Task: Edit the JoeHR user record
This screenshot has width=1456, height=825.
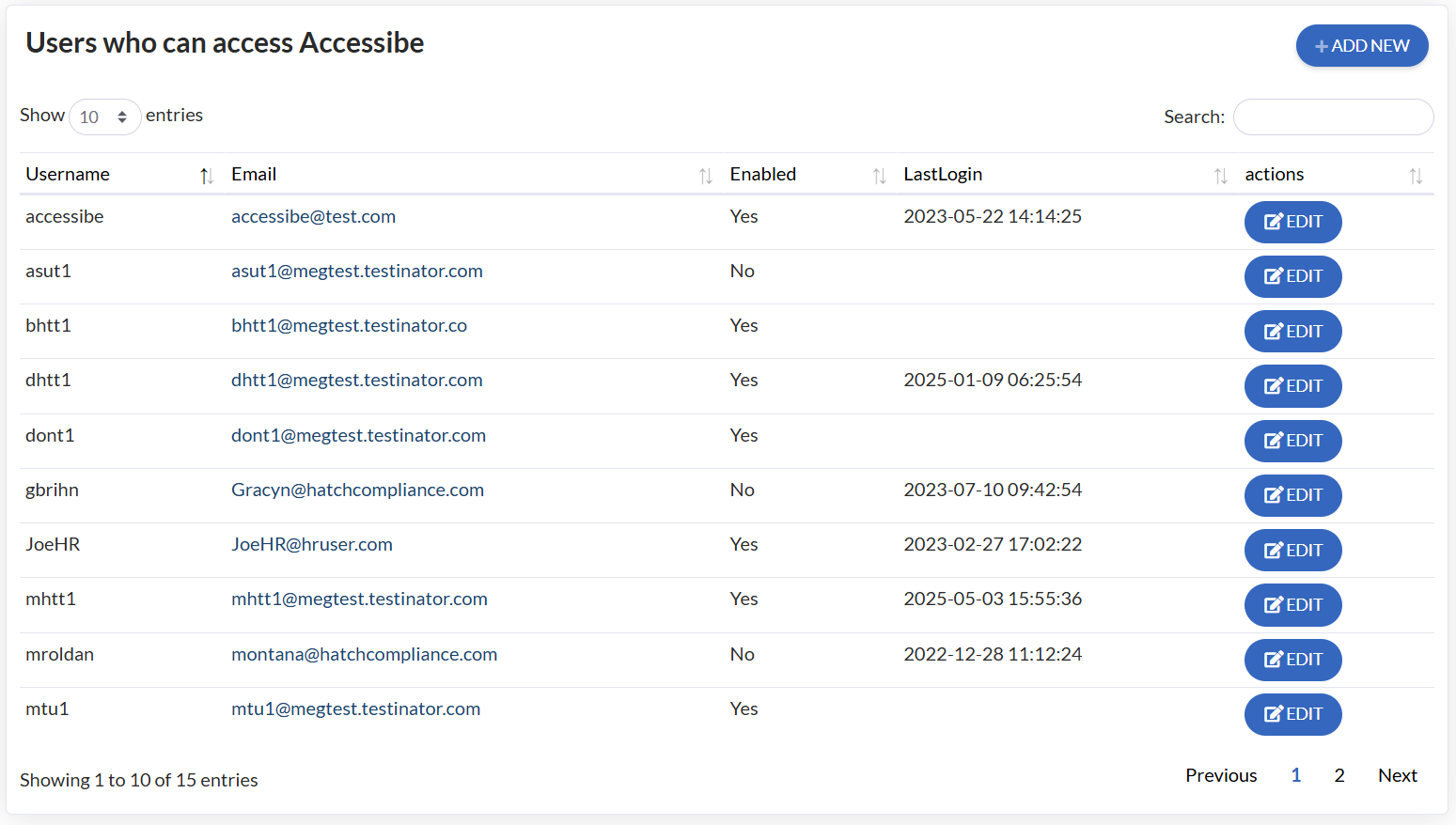Action: (1292, 551)
